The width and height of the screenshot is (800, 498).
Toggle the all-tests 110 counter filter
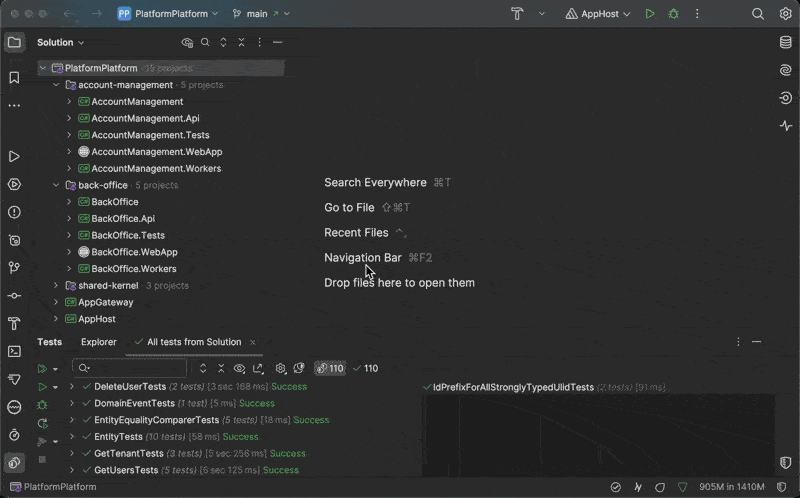(x=329, y=368)
